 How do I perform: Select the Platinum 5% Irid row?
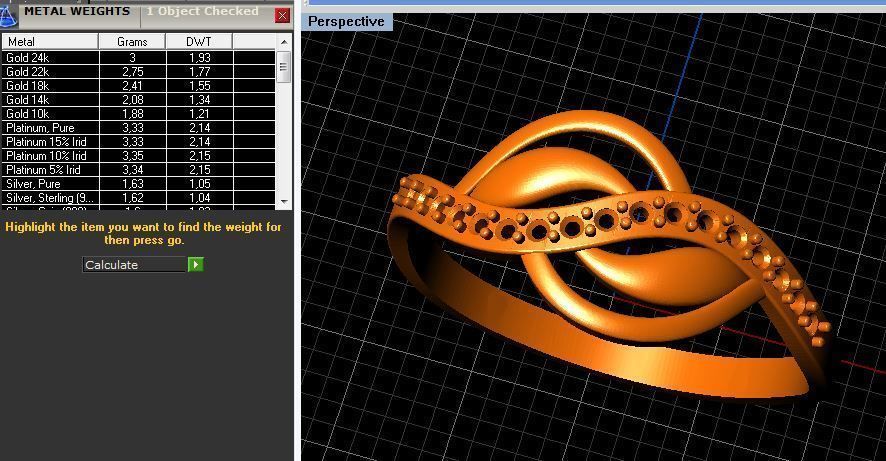(138, 169)
